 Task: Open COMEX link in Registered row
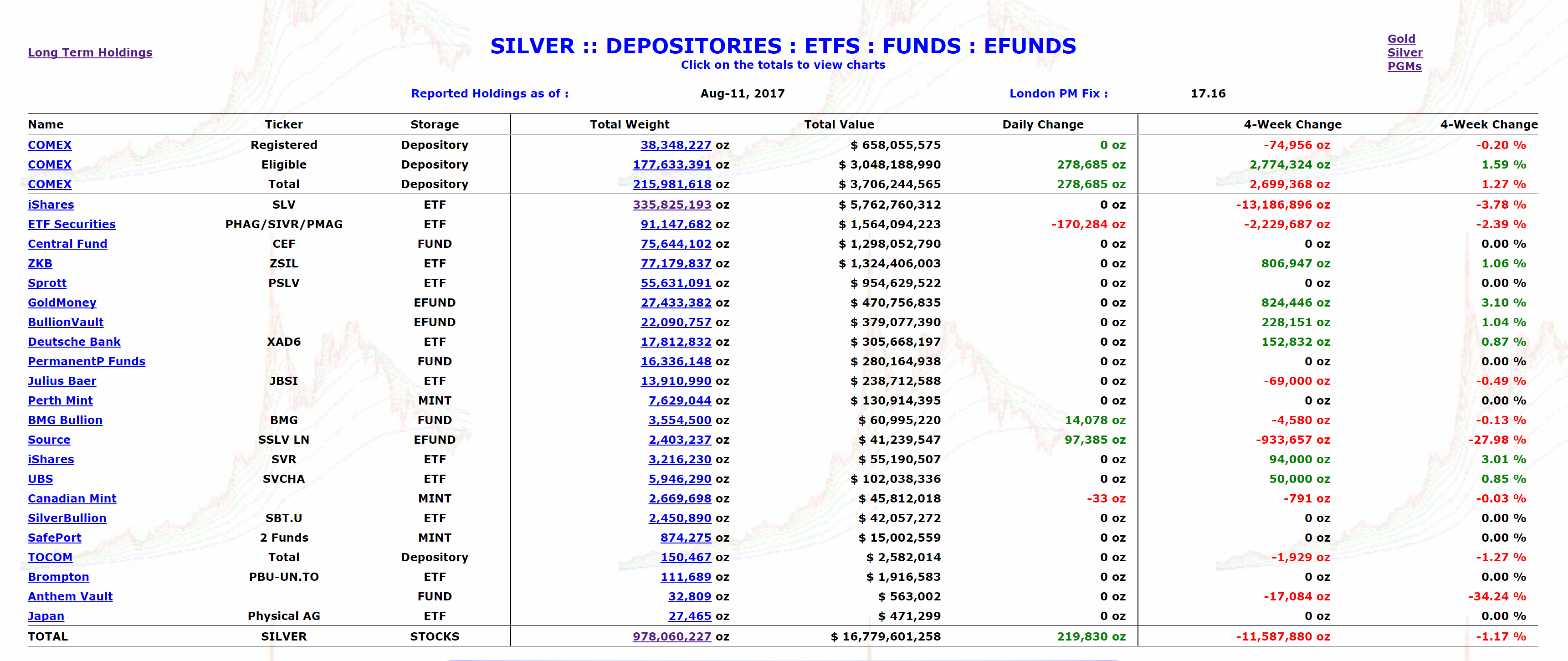tap(50, 145)
